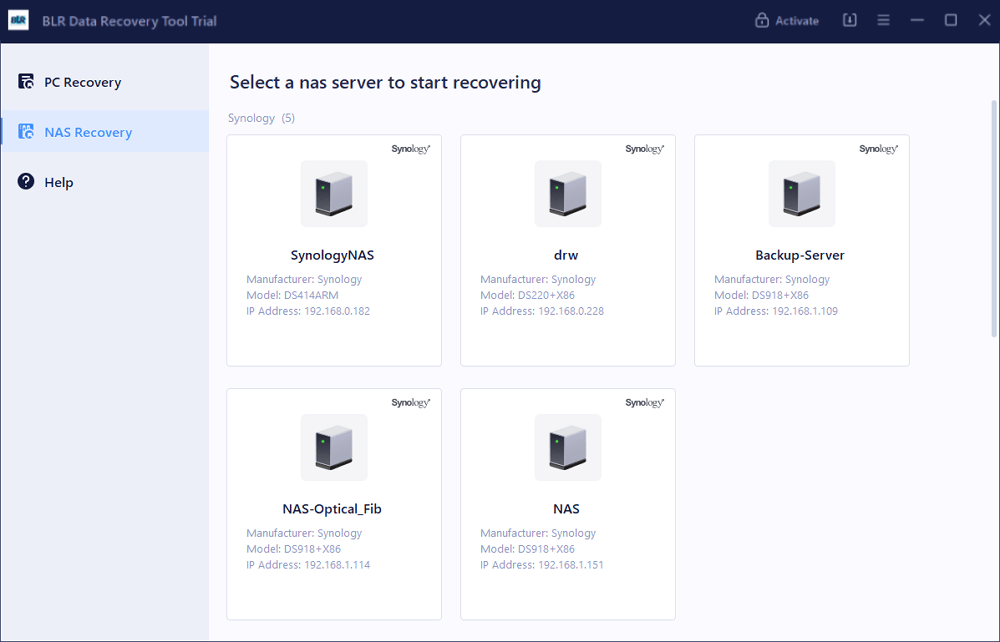
Task: Click the IP Address 192.168.1.114 text
Action: coord(308,565)
